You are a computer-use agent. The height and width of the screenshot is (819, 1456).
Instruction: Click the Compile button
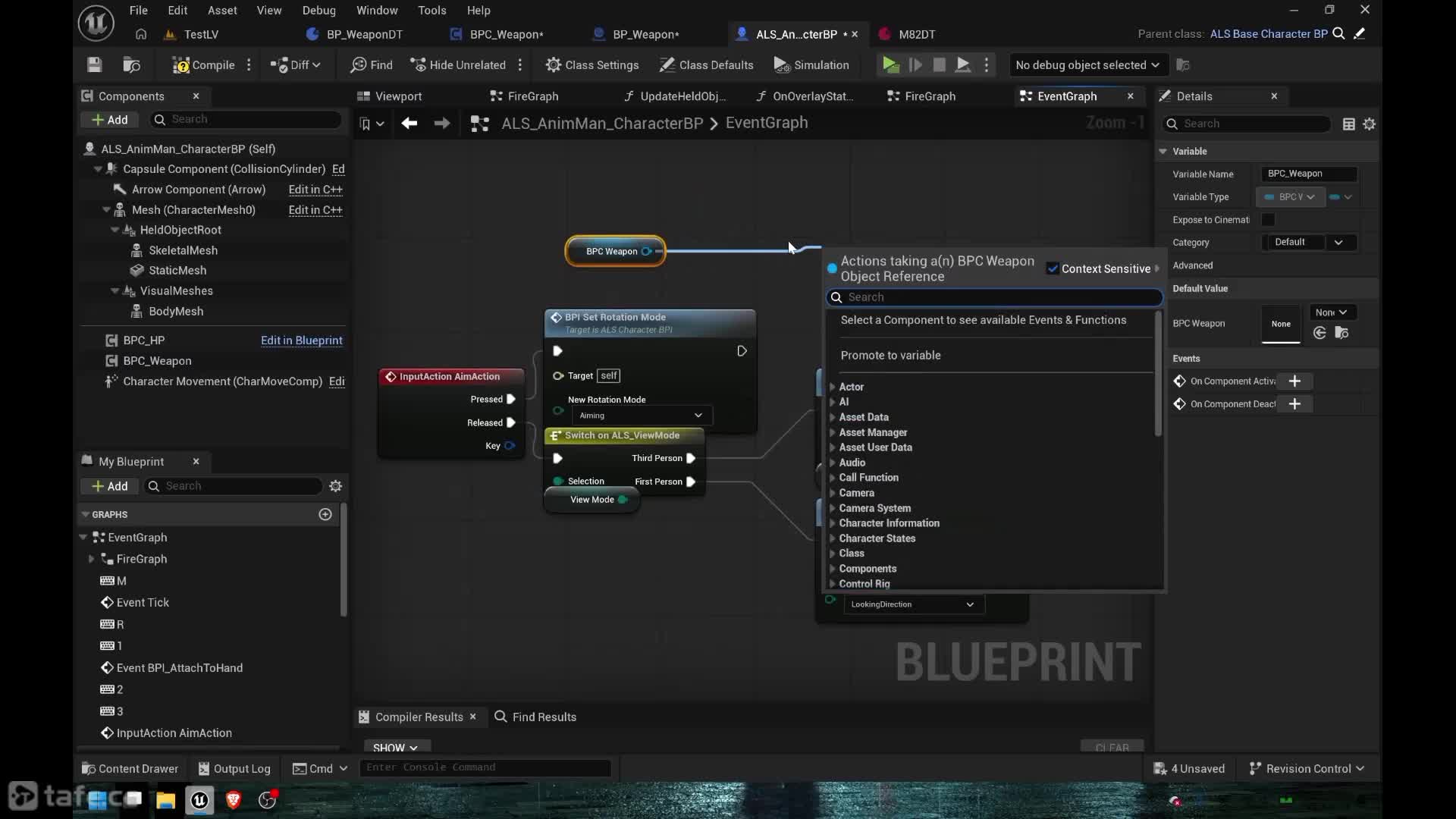click(x=203, y=65)
